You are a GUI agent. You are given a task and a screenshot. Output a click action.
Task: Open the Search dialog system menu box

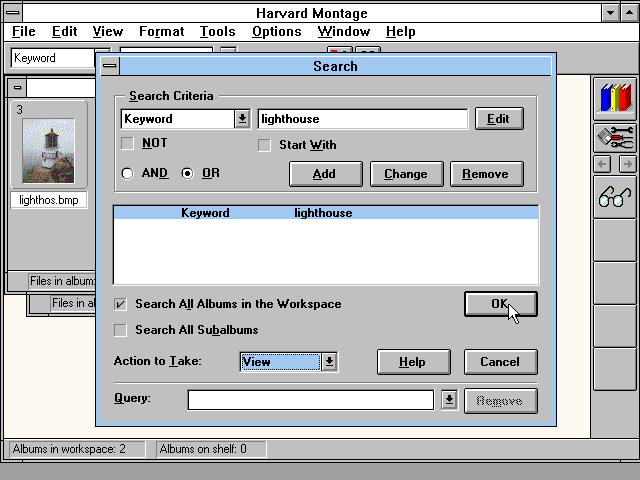click(109, 66)
